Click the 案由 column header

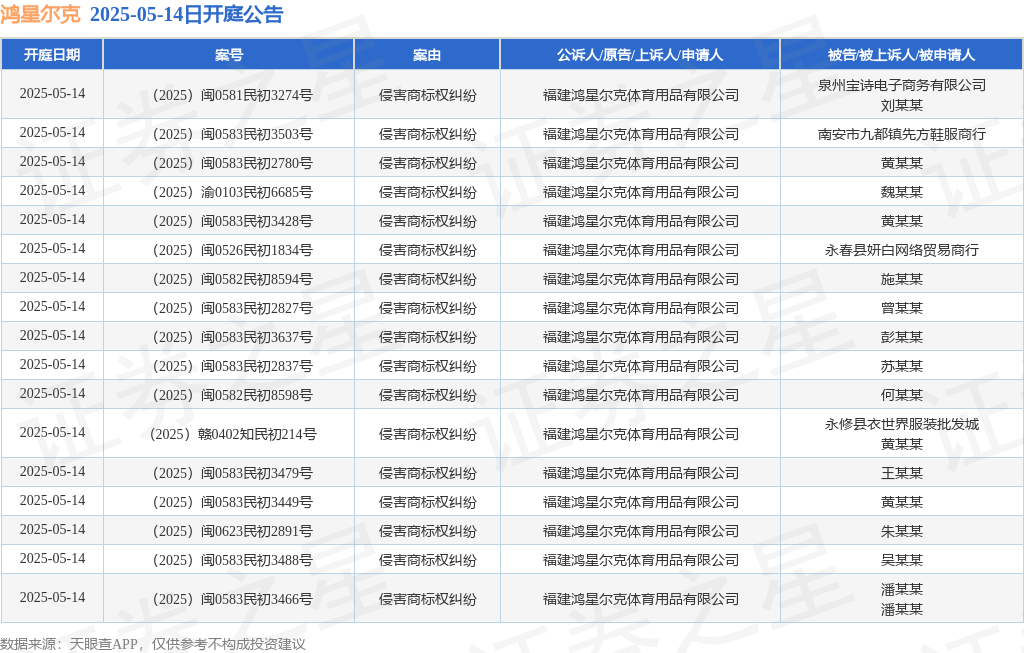[427, 55]
